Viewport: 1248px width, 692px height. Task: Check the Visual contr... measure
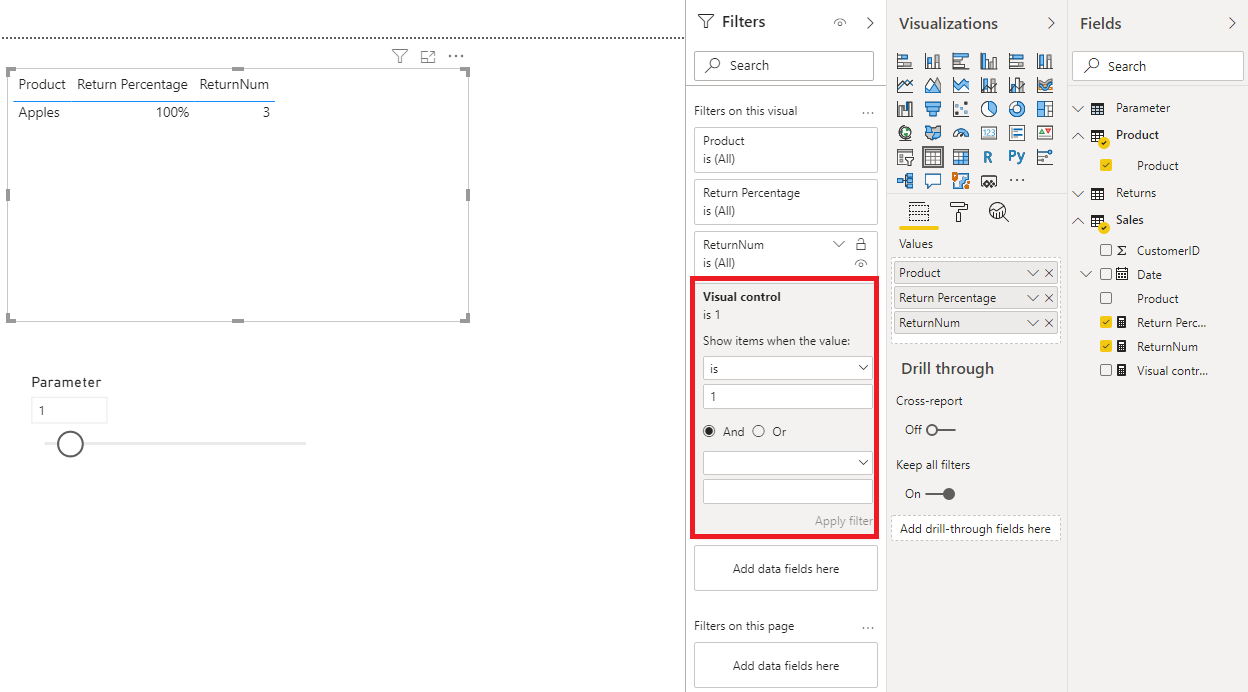(x=1105, y=370)
